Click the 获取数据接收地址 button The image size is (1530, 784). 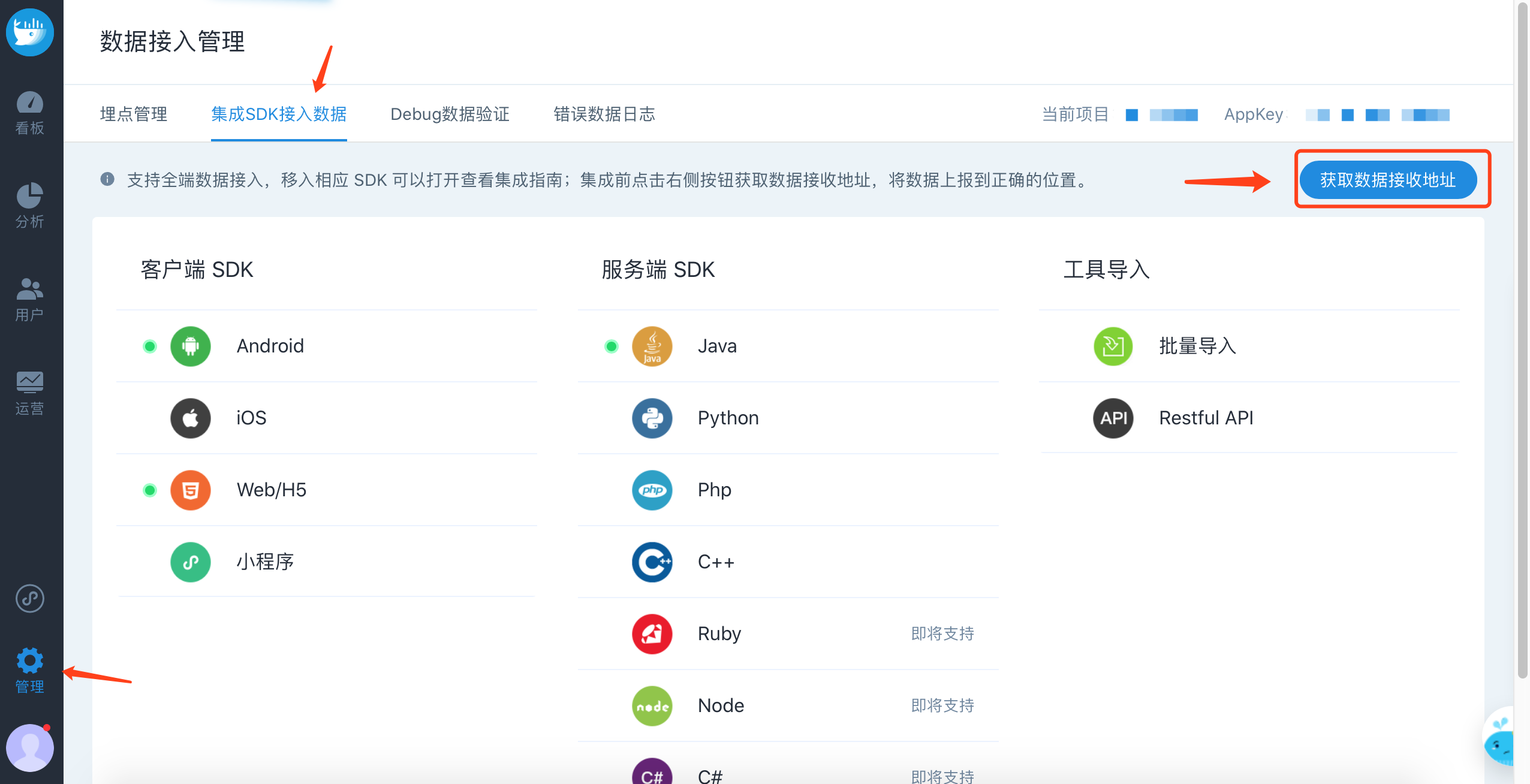1388,179
